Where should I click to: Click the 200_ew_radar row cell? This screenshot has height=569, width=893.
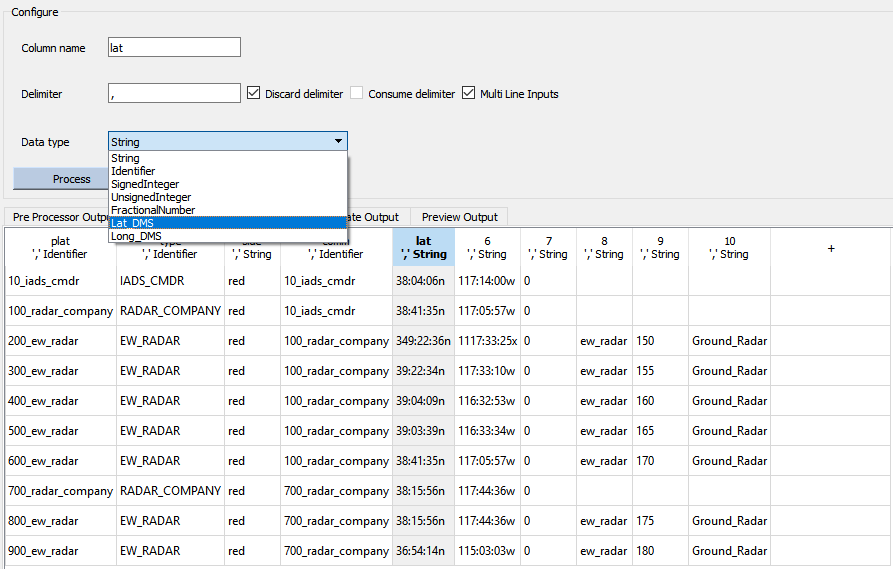pos(60,341)
